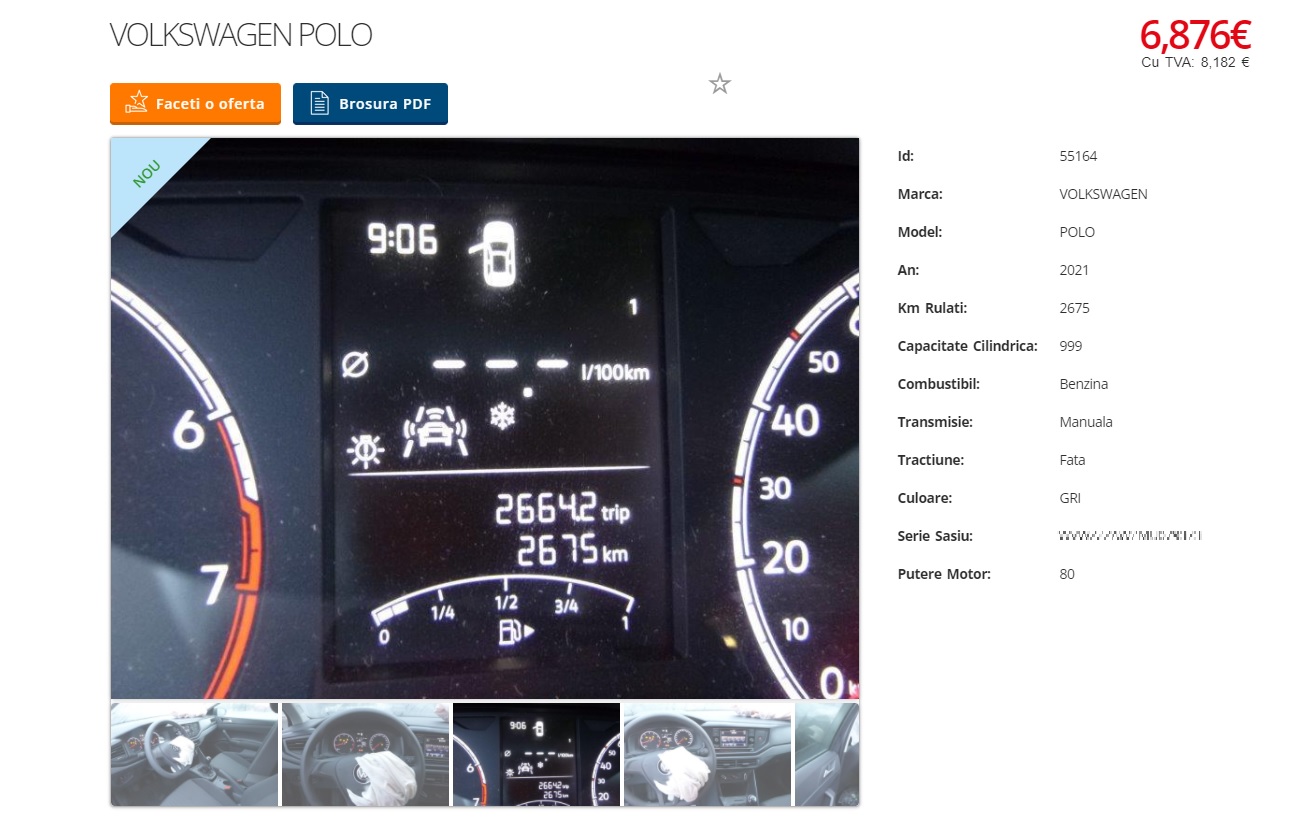1293x838 pixels.
Task: Click the red 6,876€ price
Action: tap(1195, 35)
